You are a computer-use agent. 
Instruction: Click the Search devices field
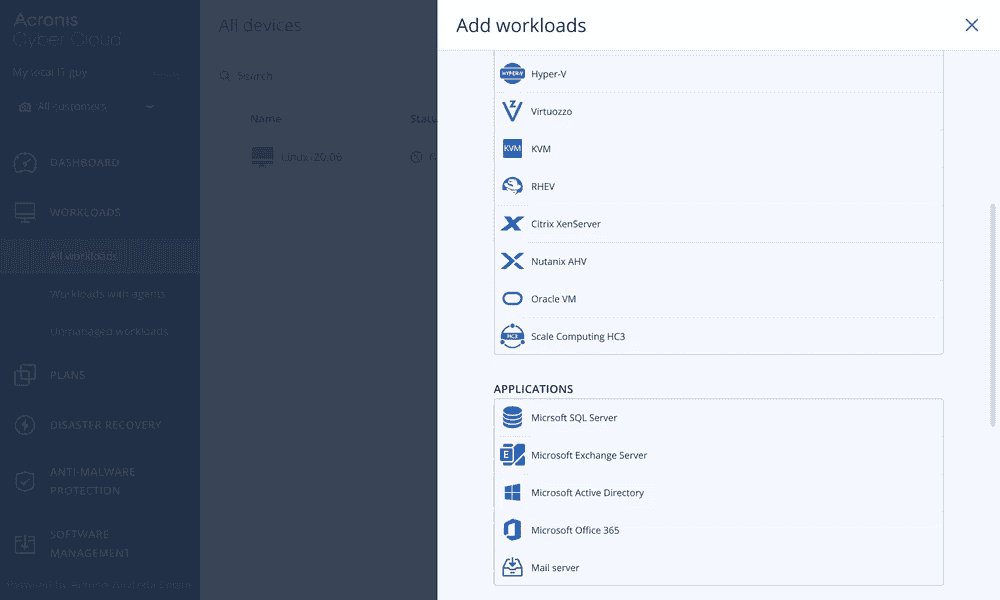tap(300, 76)
